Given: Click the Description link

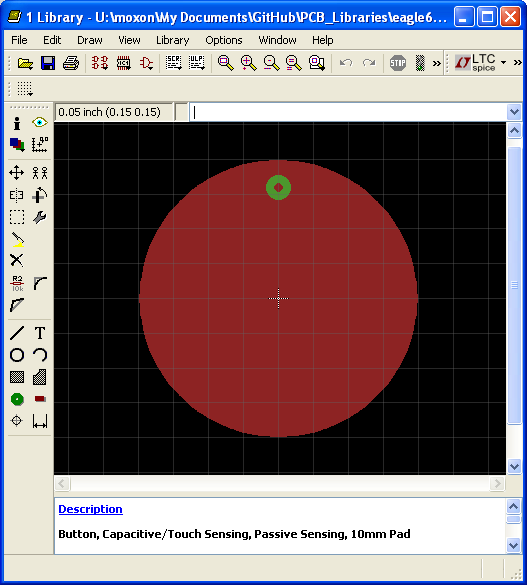Looking at the screenshot, I should tap(90, 509).
